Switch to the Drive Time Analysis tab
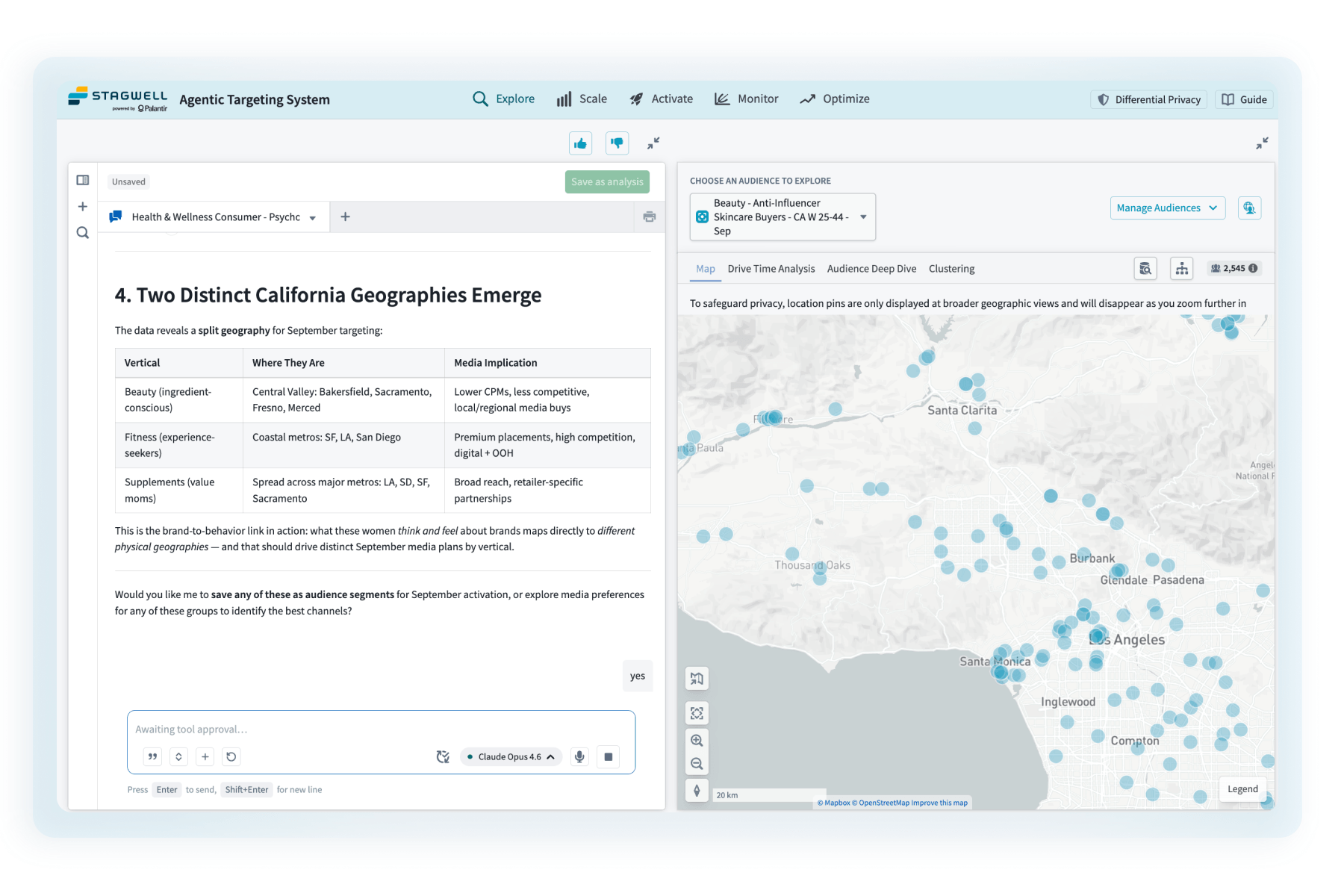 tap(771, 269)
